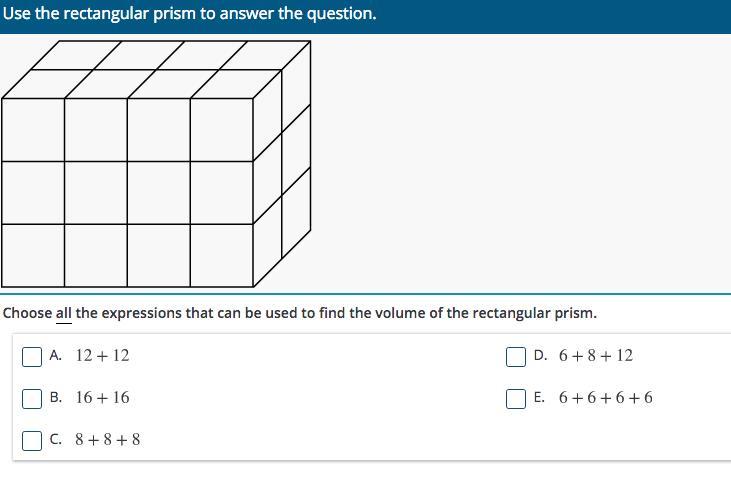
Task: Click the "Choose all the expressions" question text
Action: pyautogui.click(x=300, y=313)
